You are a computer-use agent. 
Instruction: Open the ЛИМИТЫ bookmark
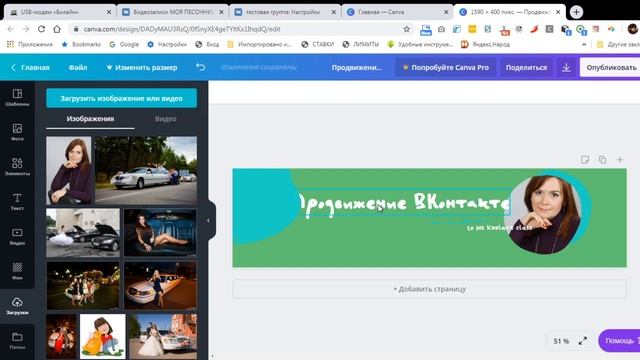pyautogui.click(x=361, y=44)
